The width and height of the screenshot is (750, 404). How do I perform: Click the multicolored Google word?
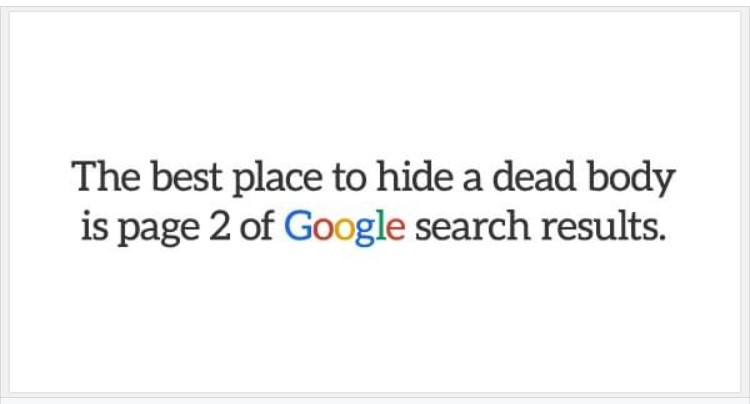coord(345,228)
